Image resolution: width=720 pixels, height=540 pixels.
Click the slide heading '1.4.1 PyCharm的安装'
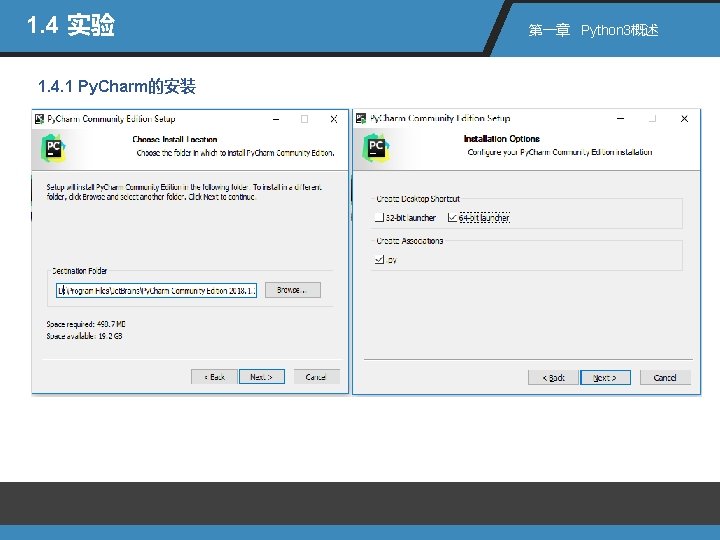[x=117, y=86]
